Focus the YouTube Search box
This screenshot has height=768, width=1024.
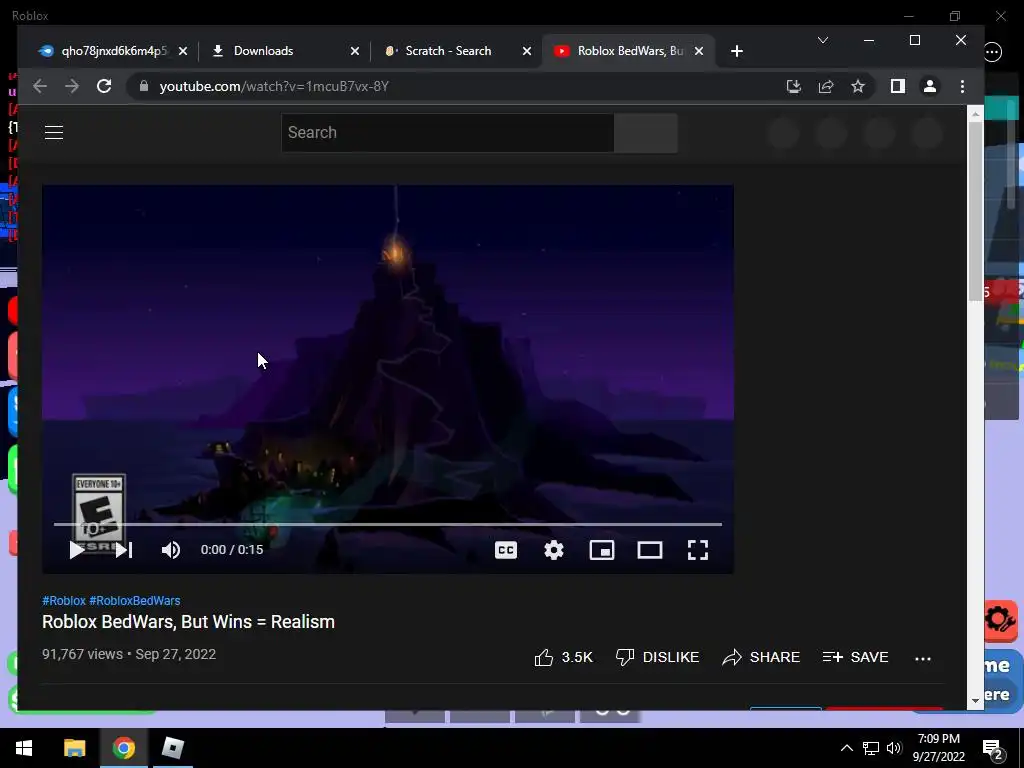447,133
